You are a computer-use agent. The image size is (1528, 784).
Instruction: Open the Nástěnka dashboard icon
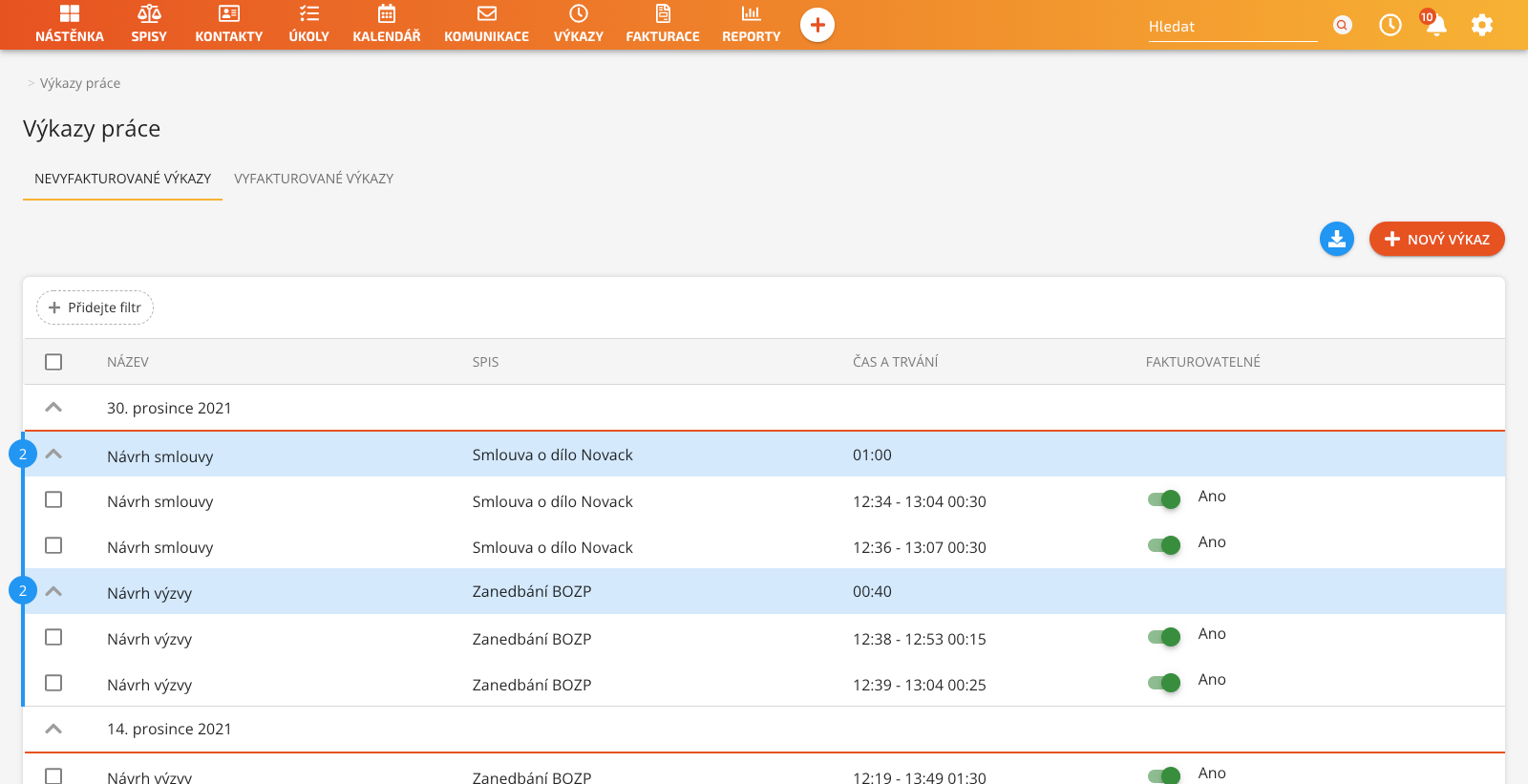point(70,13)
